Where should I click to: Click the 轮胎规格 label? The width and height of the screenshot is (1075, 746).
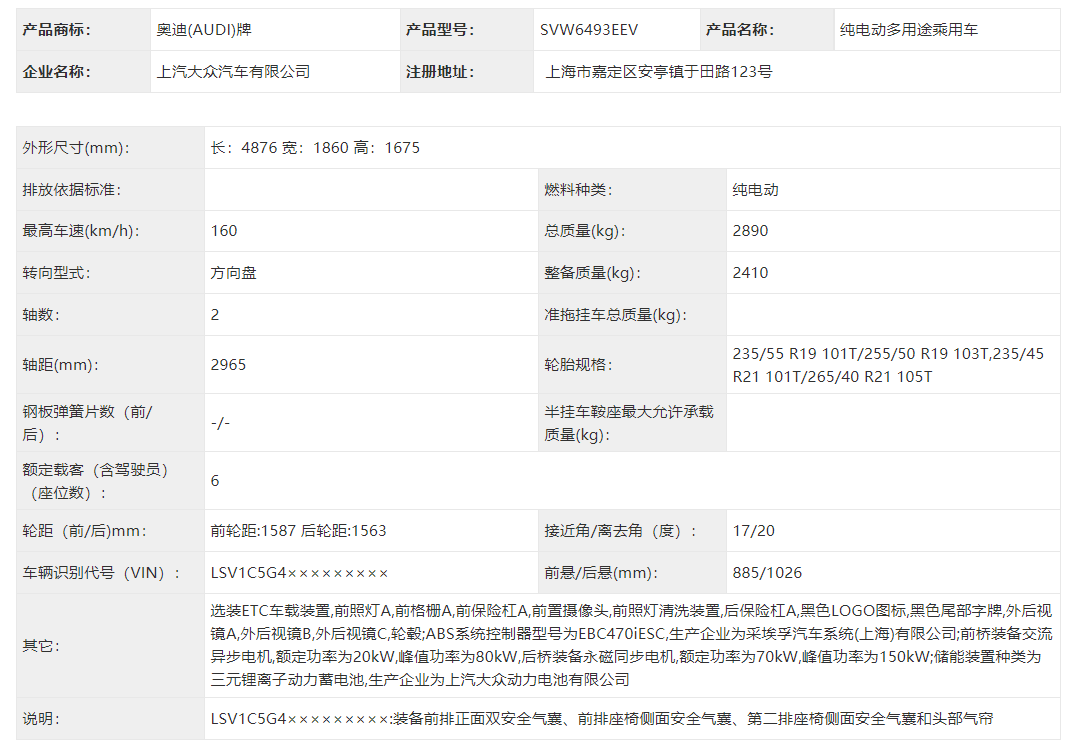coord(578,365)
